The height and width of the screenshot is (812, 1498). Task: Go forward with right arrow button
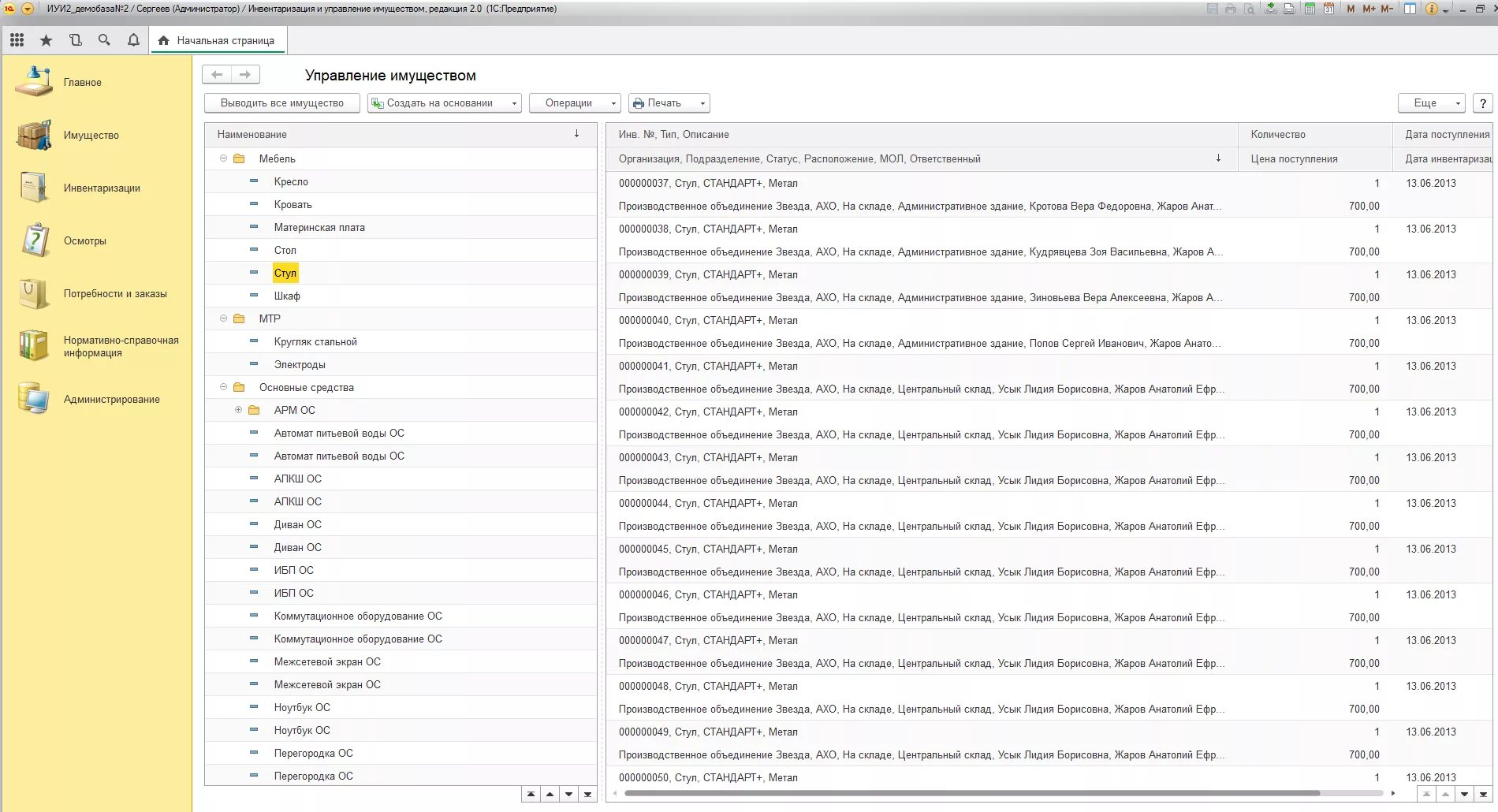pyautogui.click(x=245, y=74)
